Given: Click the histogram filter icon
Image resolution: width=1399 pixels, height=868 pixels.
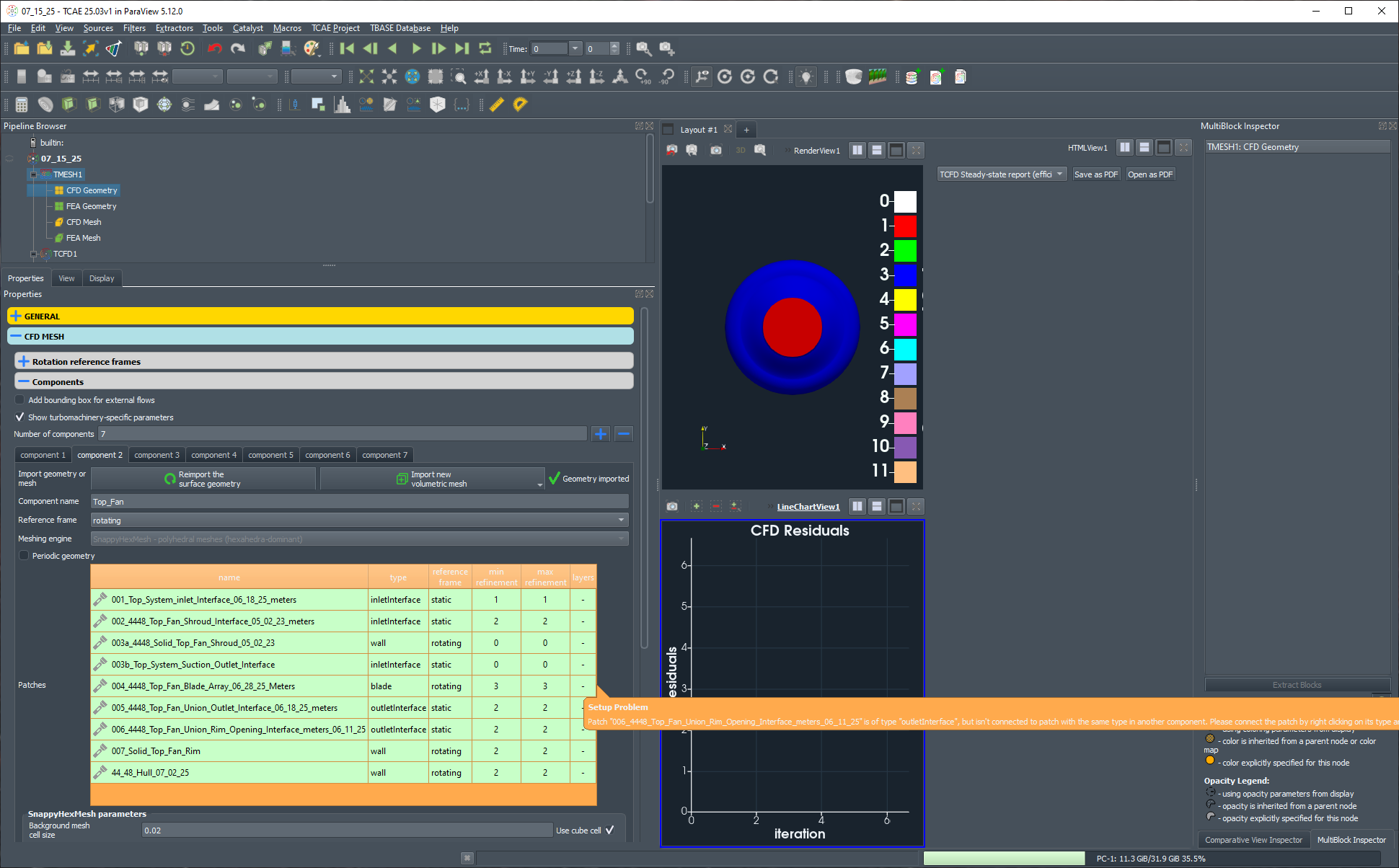Looking at the screenshot, I should pos(342,105).
